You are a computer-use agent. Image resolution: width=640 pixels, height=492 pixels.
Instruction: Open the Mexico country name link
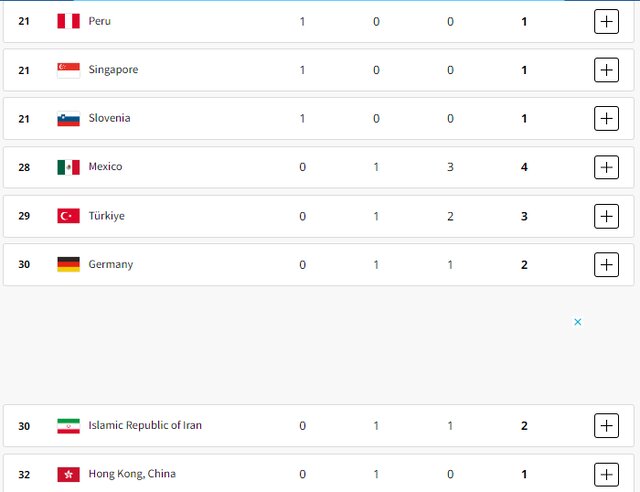[x=105, y=167]
